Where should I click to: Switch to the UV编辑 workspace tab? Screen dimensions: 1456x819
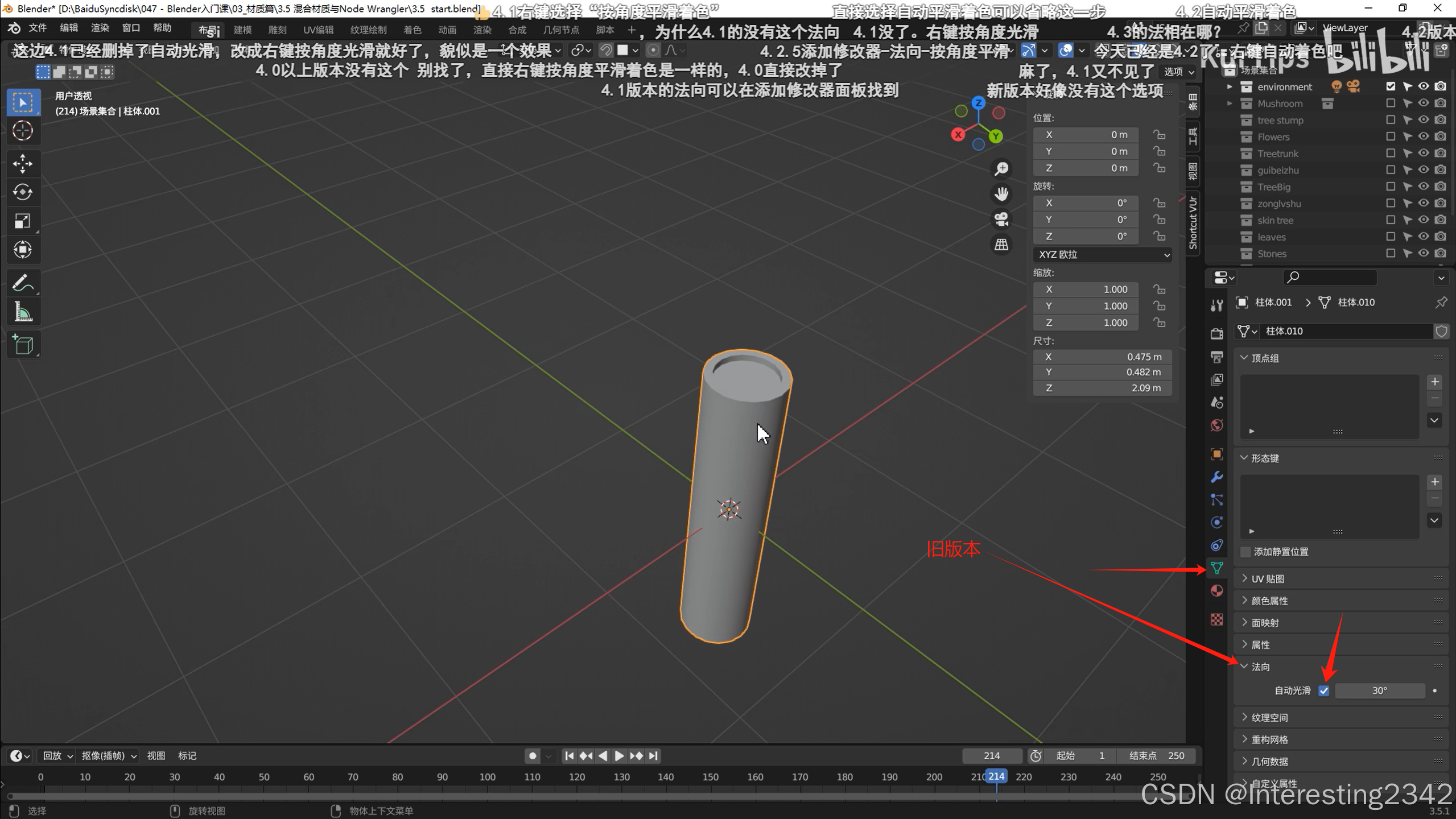coord(318,30)
